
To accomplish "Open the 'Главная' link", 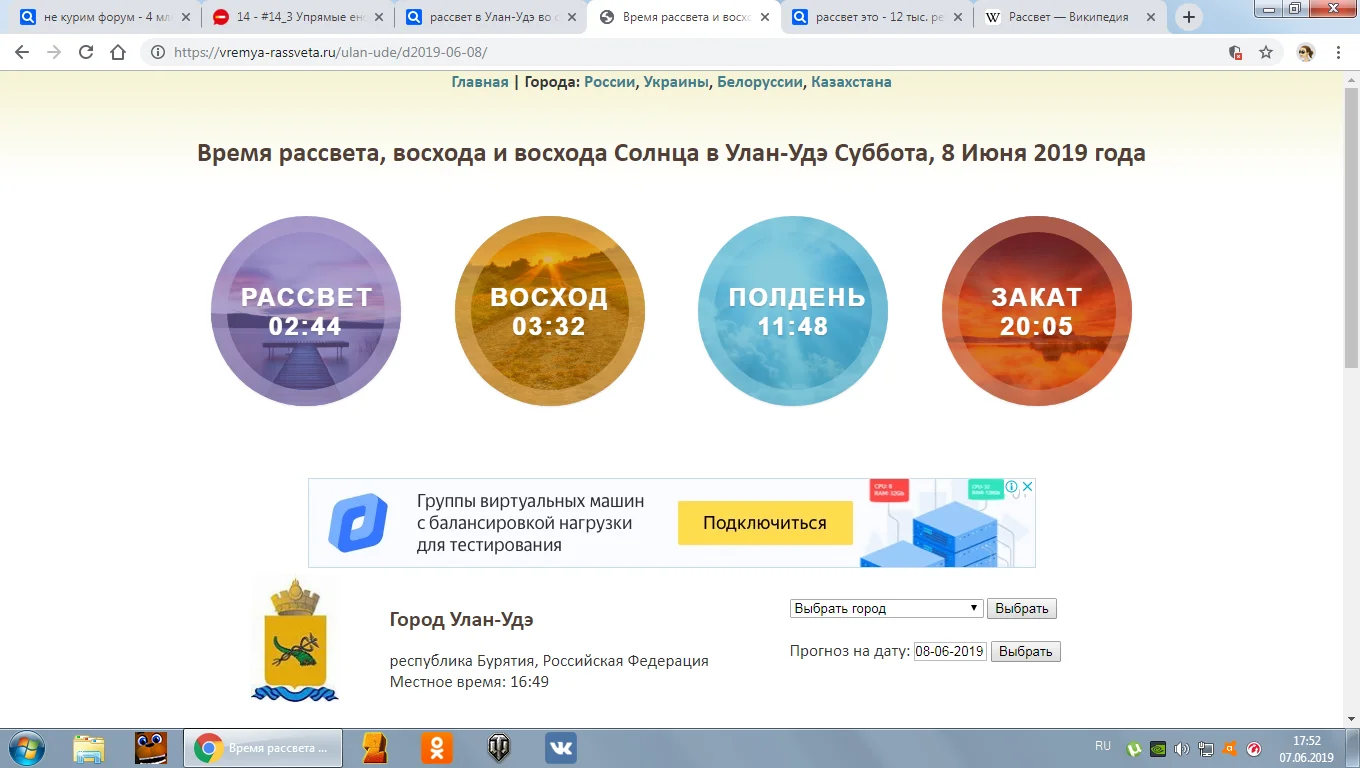I will tap(480, 82).
